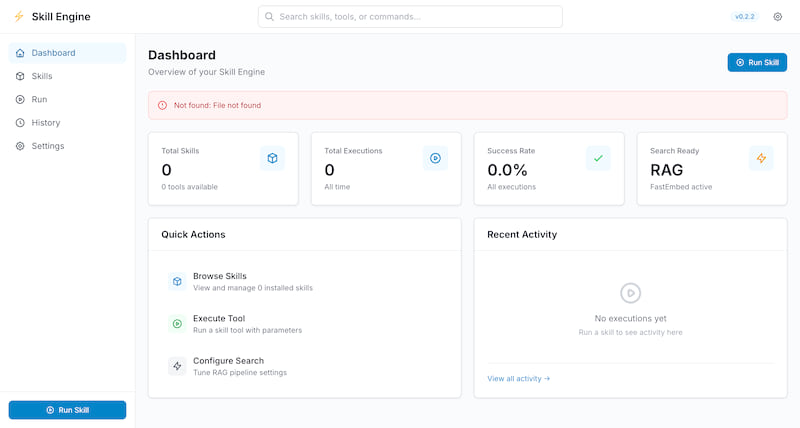
Task: Click the green Execute Tool play icon
Action: [177, 324]
